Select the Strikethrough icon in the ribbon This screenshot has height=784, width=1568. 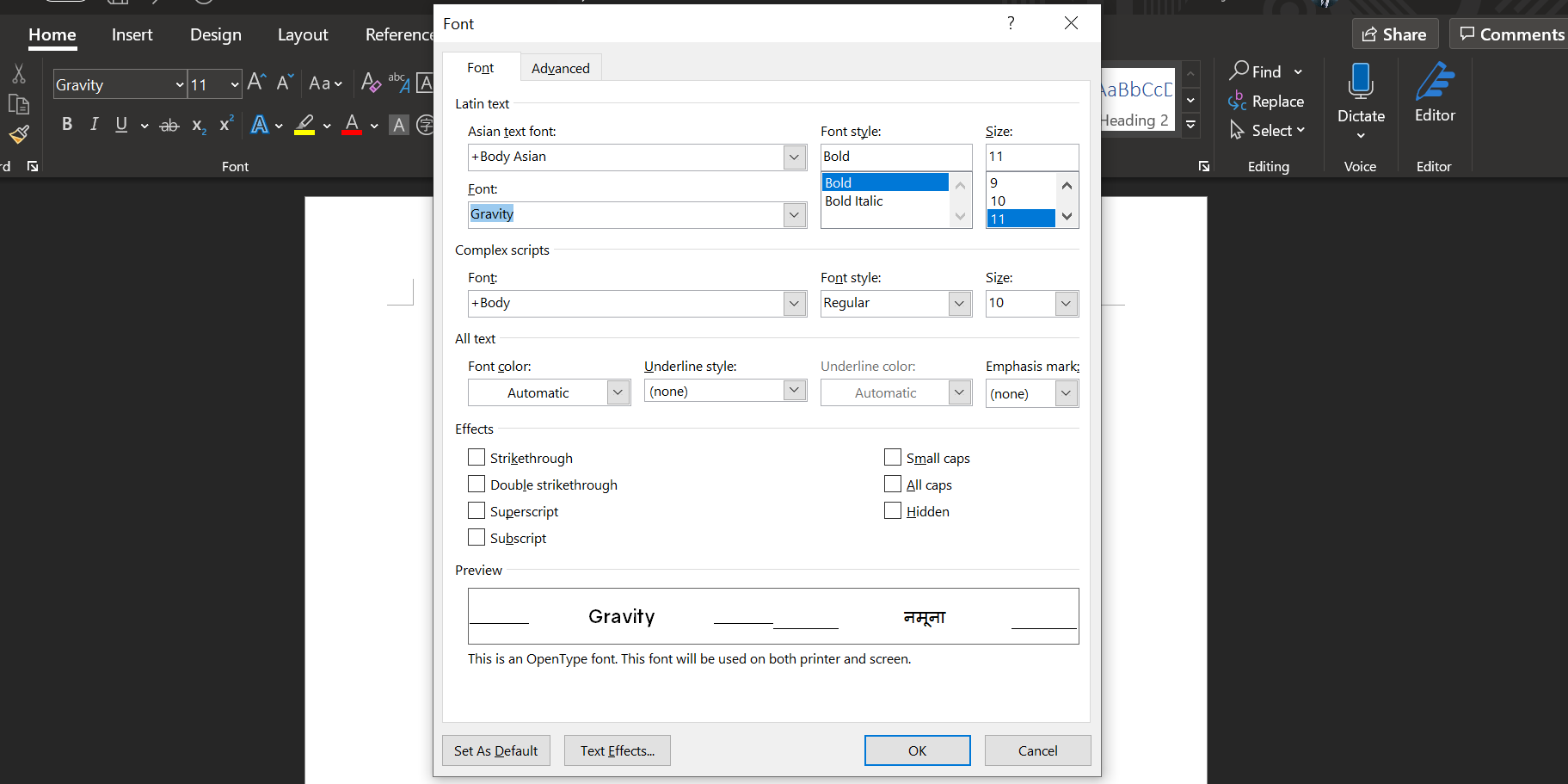[169, 125]
